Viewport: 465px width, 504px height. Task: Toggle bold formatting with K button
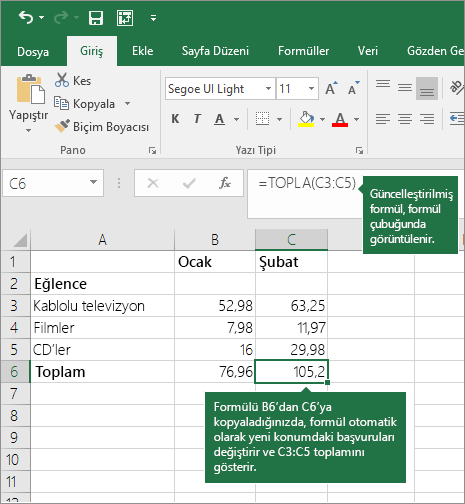175,119
